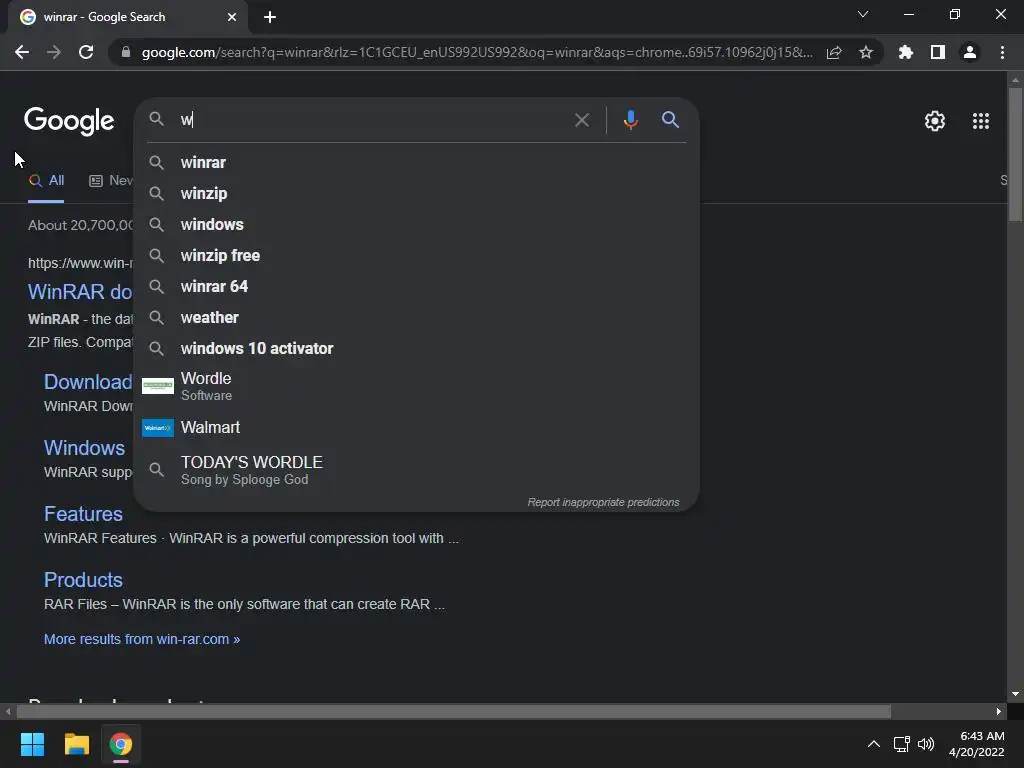The height and width of the screenshot is (768, 1024).
Task: Reload the current page
Action: click(86, 52)
